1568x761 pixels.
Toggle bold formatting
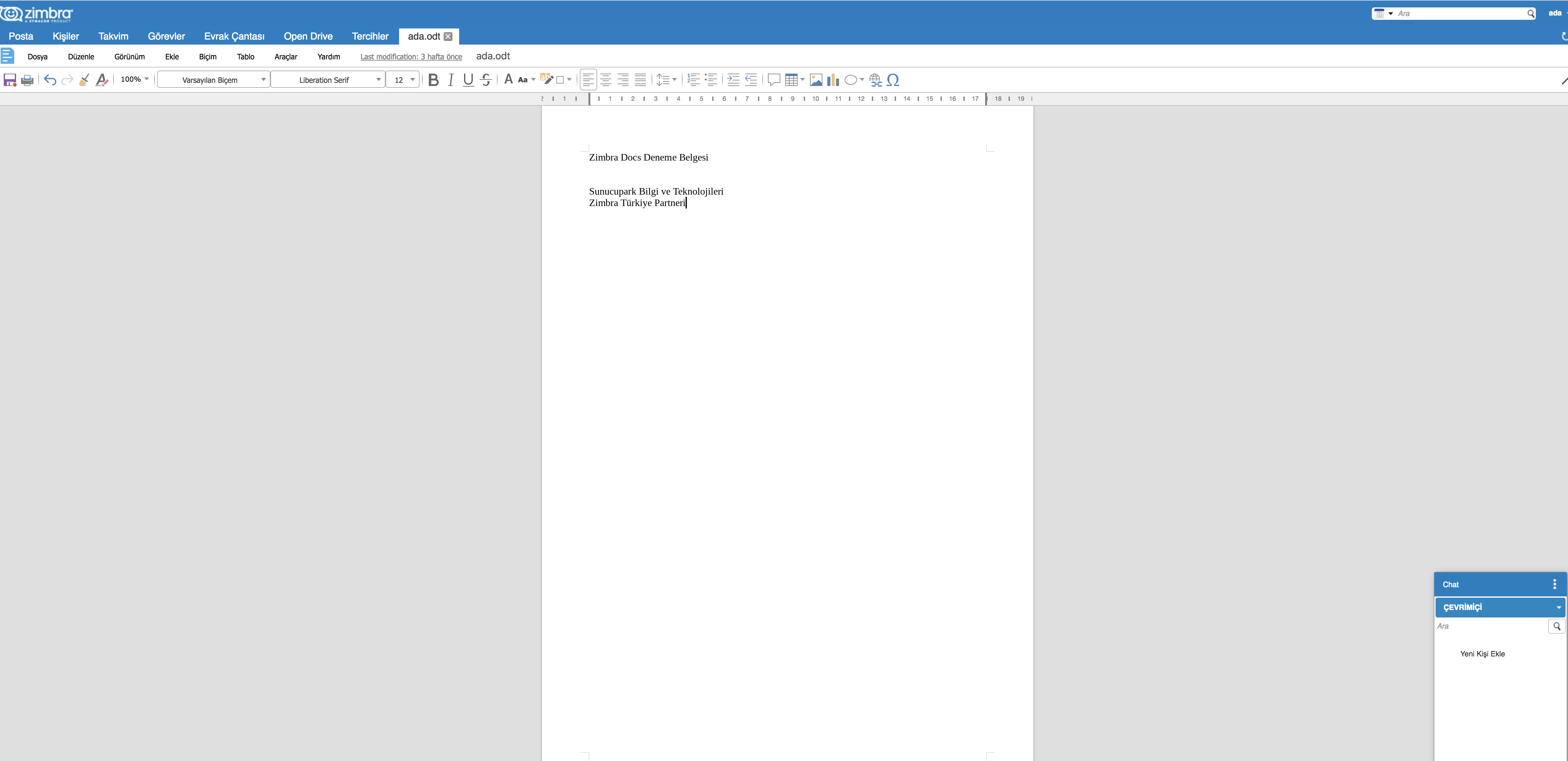click(x=433, y=80)
